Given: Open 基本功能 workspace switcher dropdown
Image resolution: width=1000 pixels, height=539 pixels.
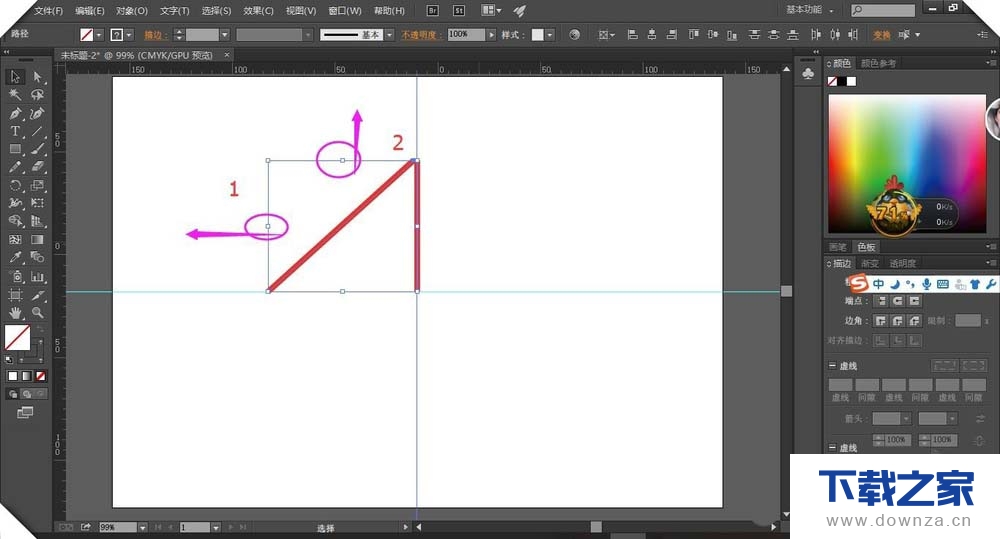Looking at the screenshot, I should point(809,10).
